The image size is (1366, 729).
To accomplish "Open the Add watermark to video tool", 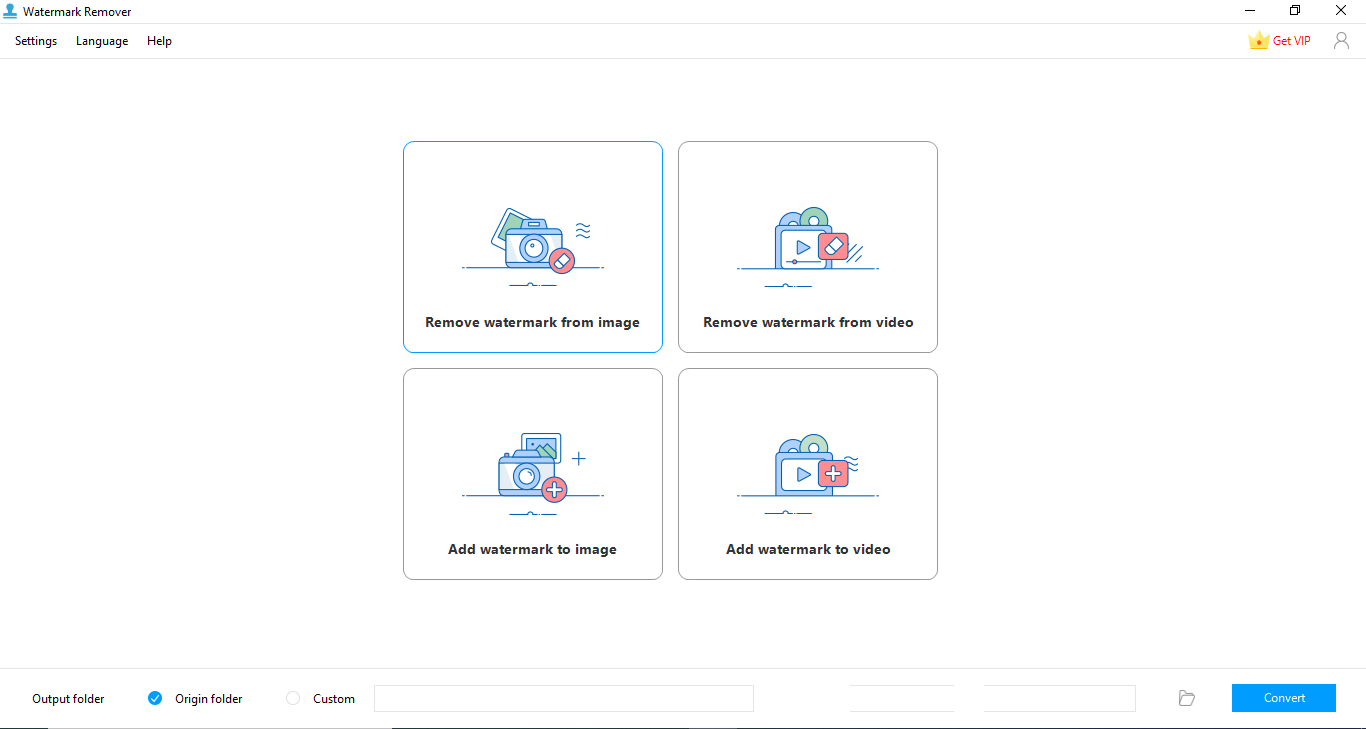I will click(x=807, y=473).
